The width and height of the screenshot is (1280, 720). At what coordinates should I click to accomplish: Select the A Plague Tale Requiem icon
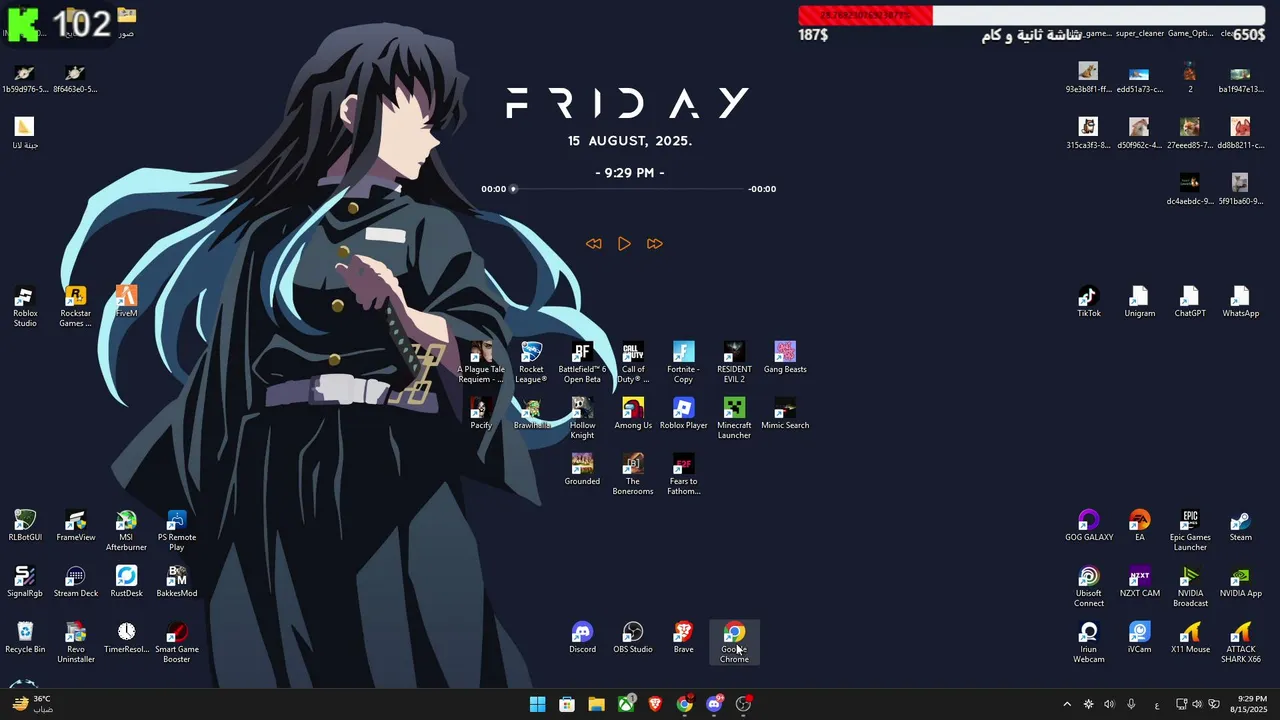tap(481, 363)
